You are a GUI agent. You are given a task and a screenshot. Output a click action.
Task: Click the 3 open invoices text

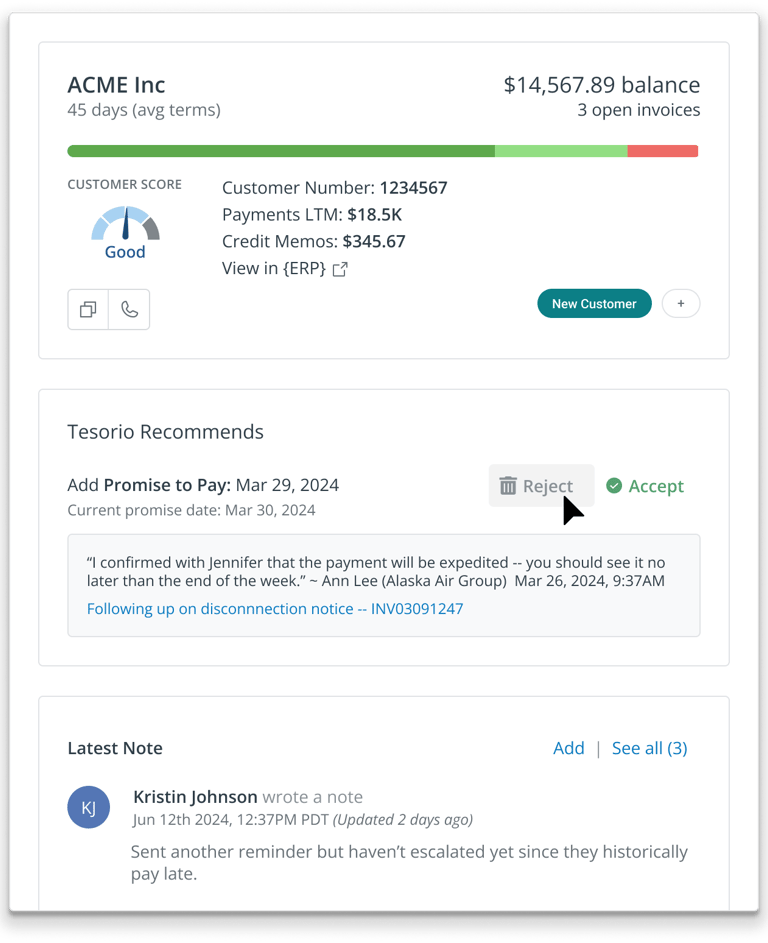tap(638, 110)
